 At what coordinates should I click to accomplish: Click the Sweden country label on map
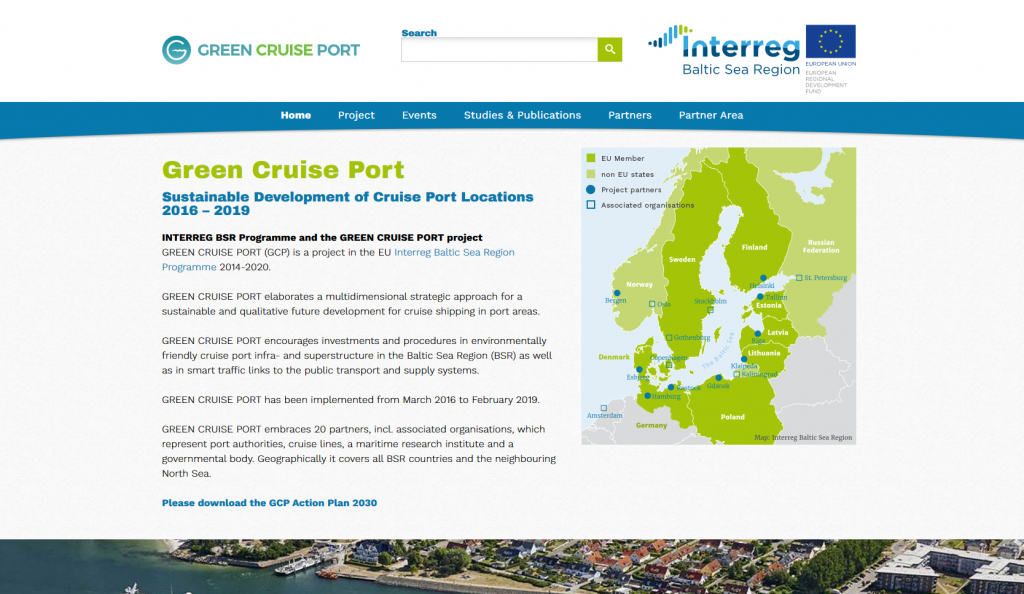[x=682, y=259]
